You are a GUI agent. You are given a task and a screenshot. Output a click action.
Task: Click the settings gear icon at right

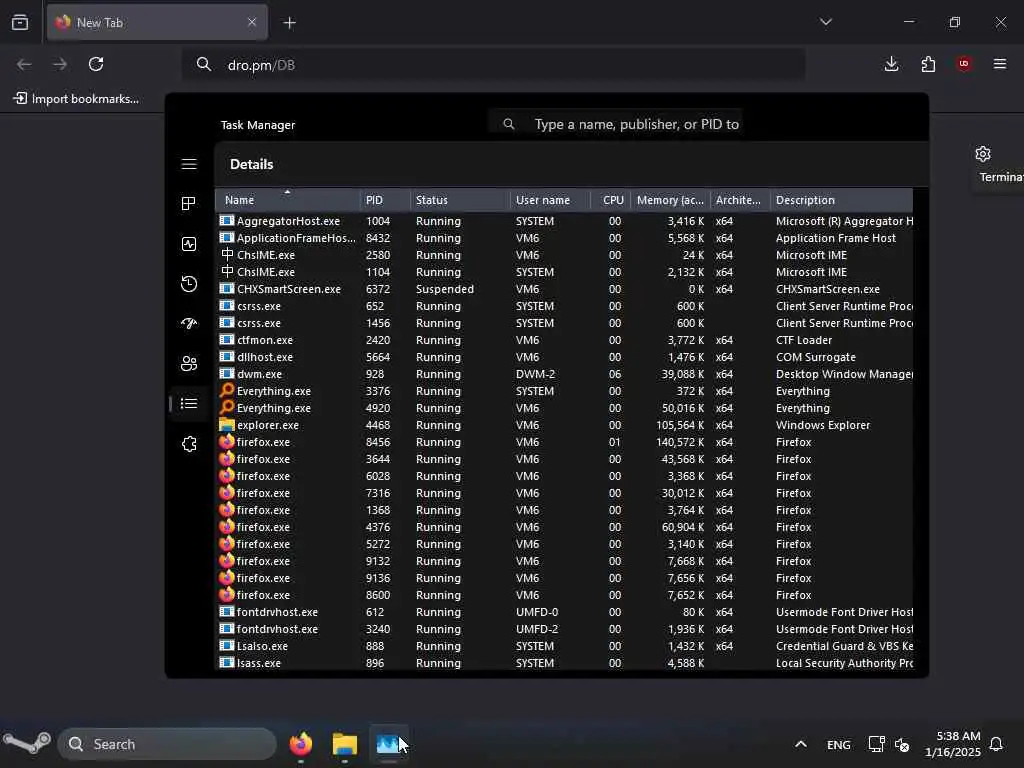click(x=982, y=154)
